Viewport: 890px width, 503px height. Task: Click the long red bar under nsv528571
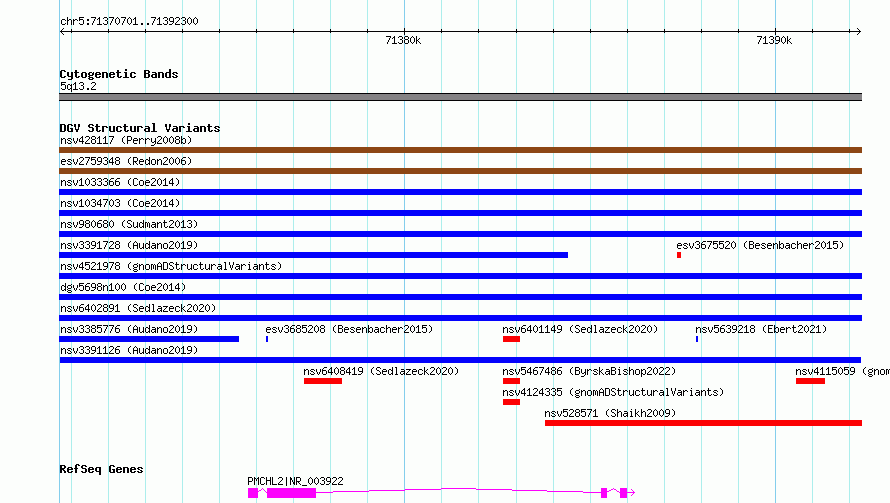[x=703, y=423]
